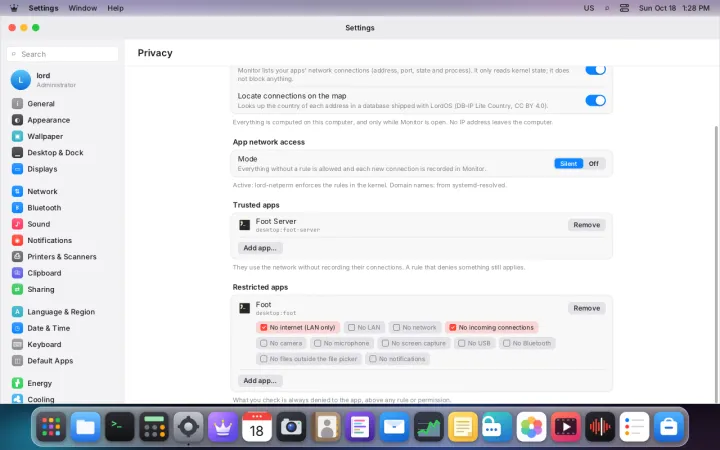
Task: Open the app store bag in dock
Action: [669, 427]
